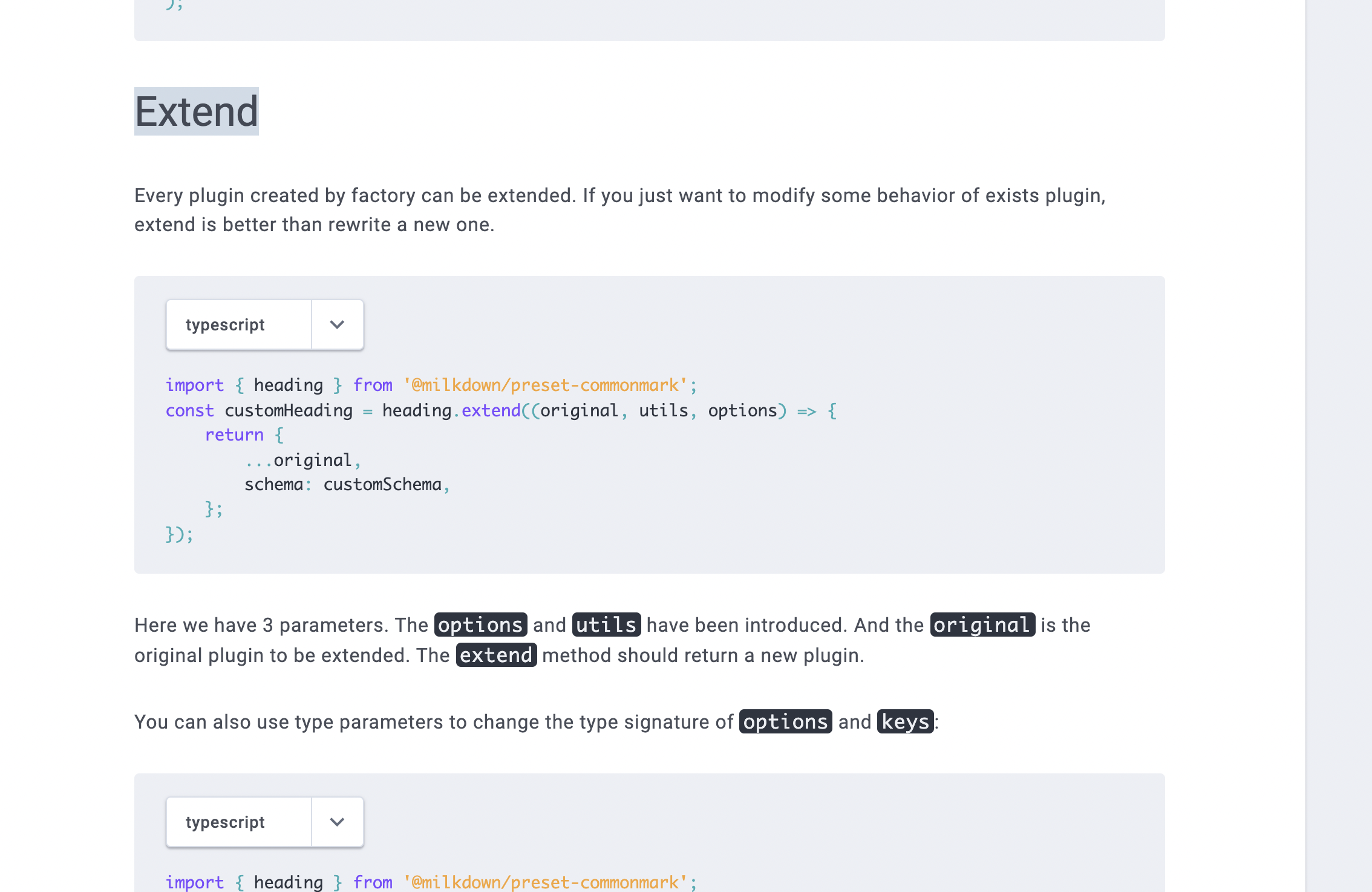The image size is (1372, 892).
Task: Click the "extend" inline code badge
Action: tap(496, 655)
